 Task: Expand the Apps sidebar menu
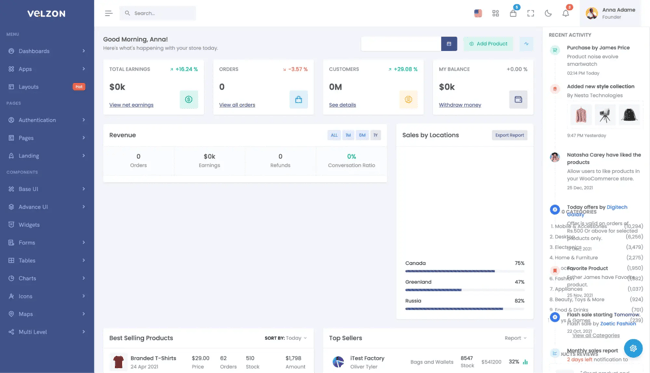[x=47, y=69]
